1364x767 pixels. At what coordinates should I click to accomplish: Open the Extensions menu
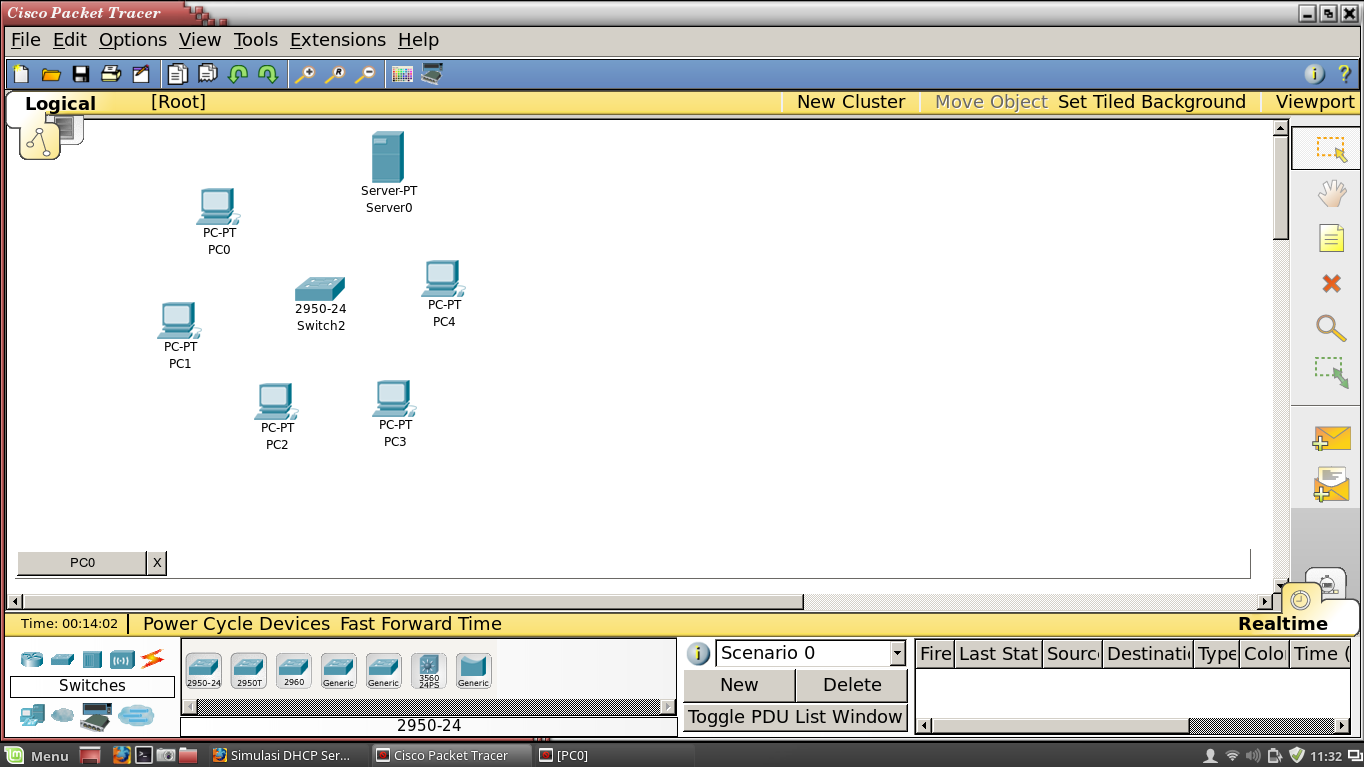pos(338,40)
